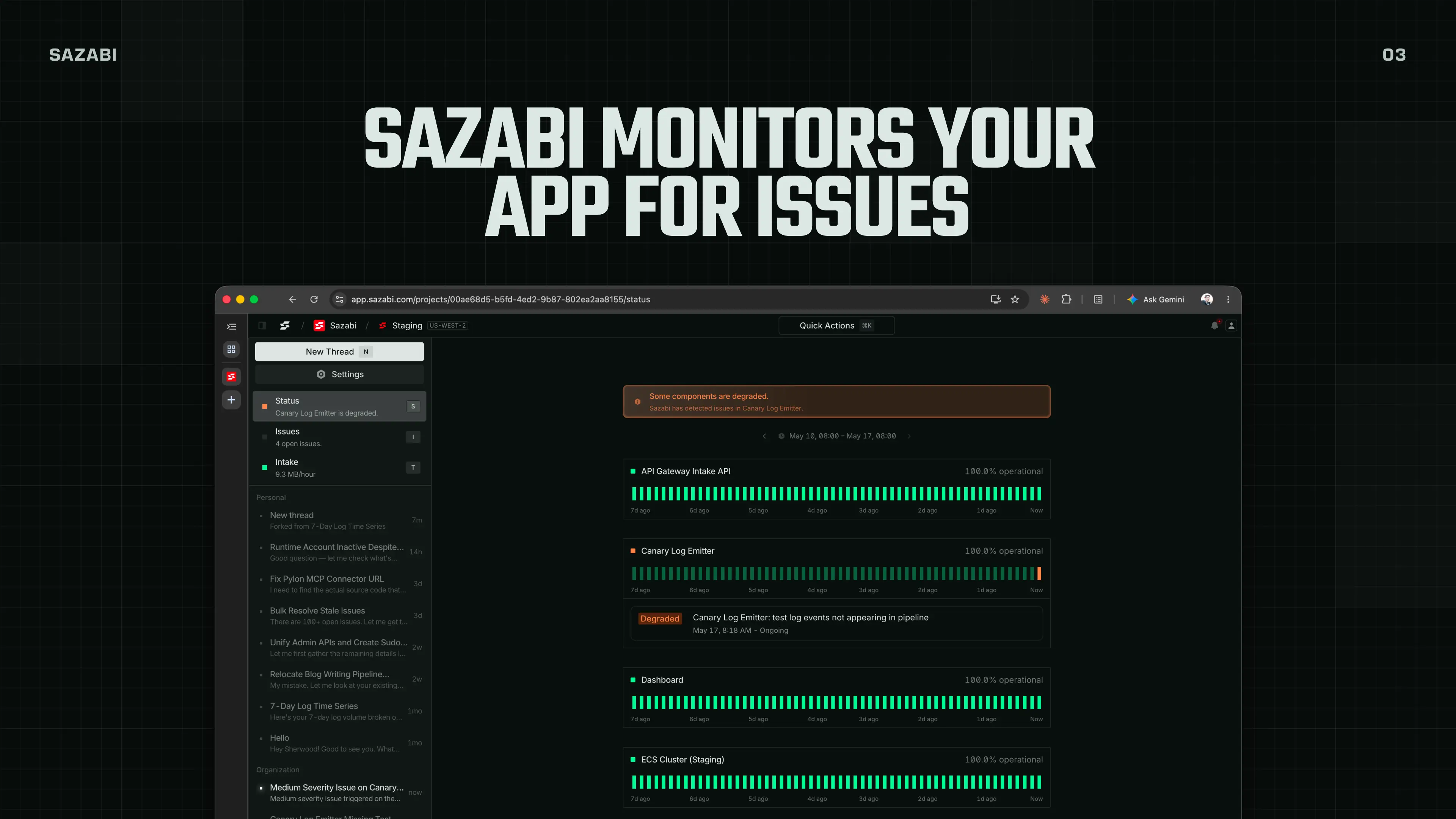The image size is (1456, 819).
Task: Bookmark this page with the star icon
Action: [1015, 300]
